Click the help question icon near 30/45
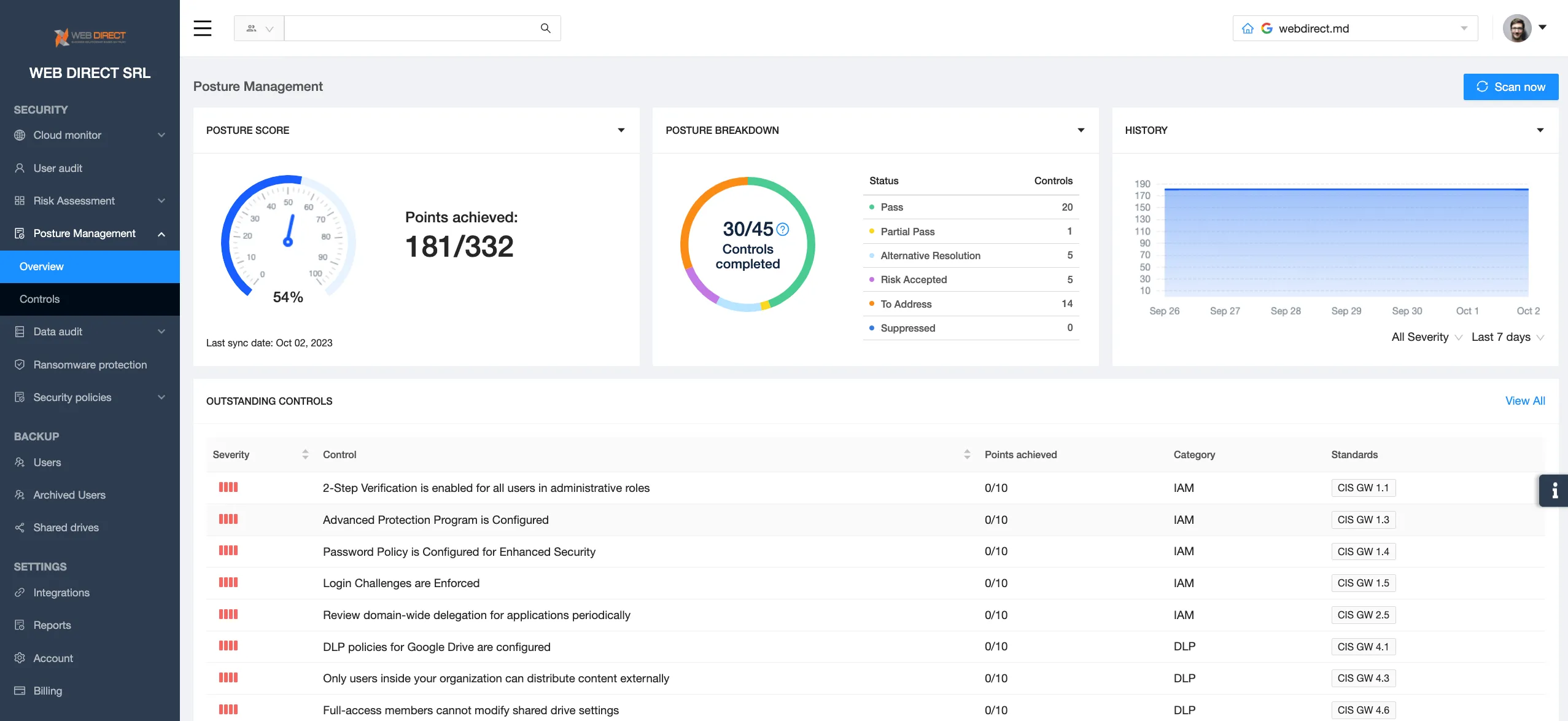This screenshot has width=1568, height=721. pyautogui.click(x=783, y=230)
